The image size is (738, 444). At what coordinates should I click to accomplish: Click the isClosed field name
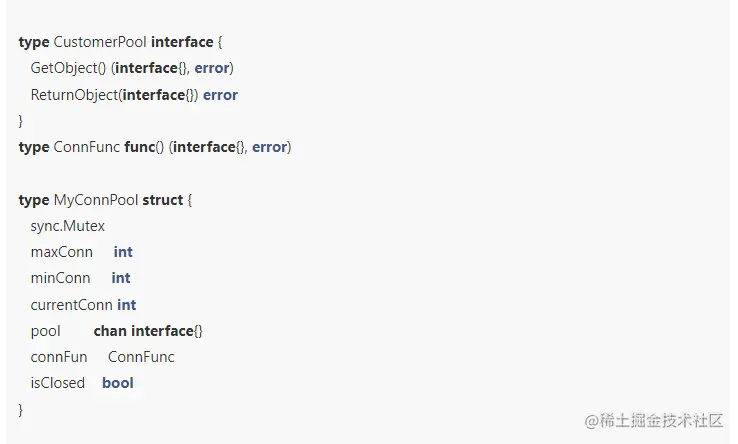(x=58, y=383)
